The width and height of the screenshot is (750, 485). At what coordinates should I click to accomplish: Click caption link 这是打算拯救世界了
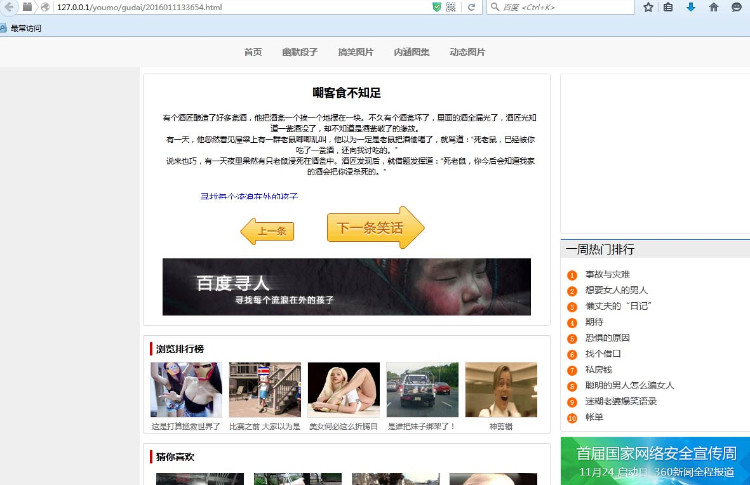coord(186,426)
